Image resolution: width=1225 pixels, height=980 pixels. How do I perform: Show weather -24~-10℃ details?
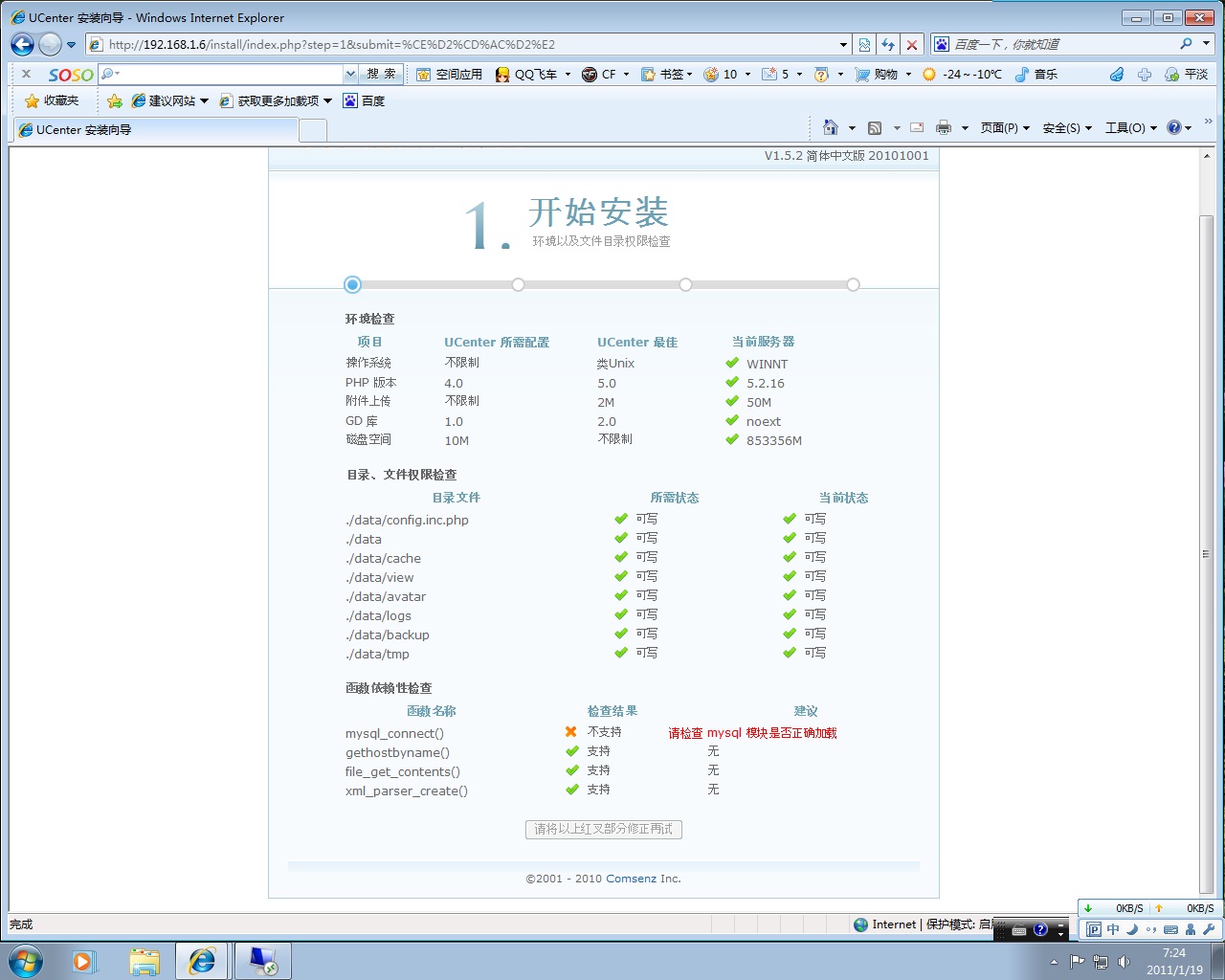[x=962, y=74]
